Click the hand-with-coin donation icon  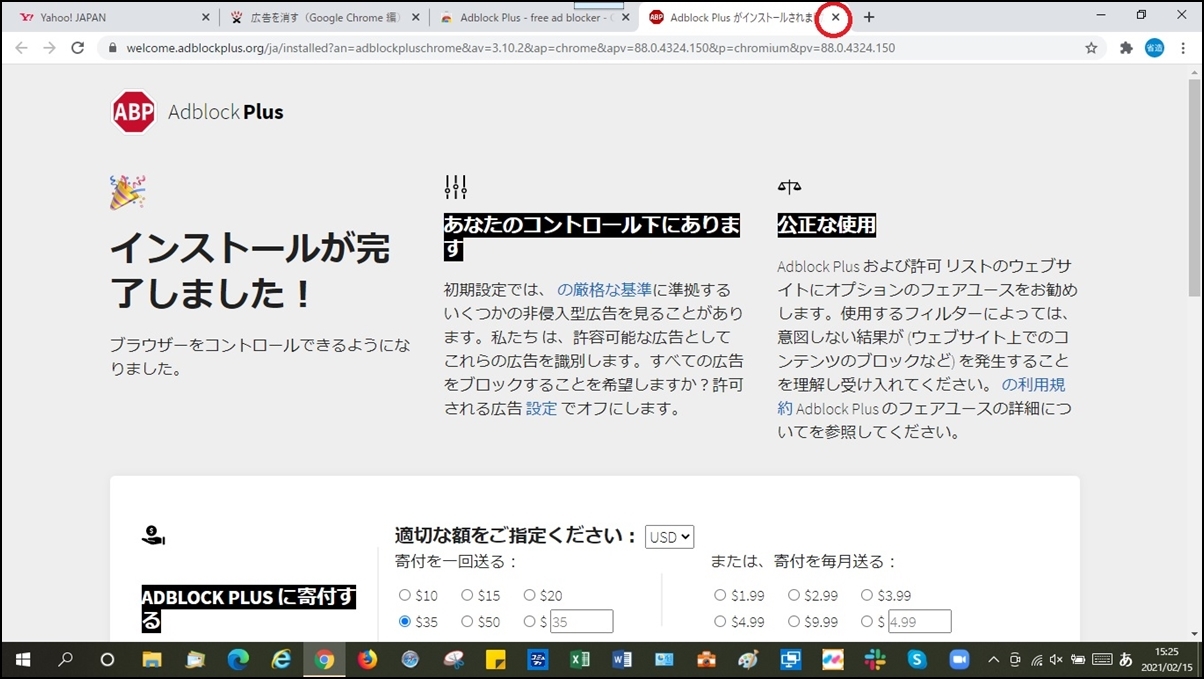[153, 535]
